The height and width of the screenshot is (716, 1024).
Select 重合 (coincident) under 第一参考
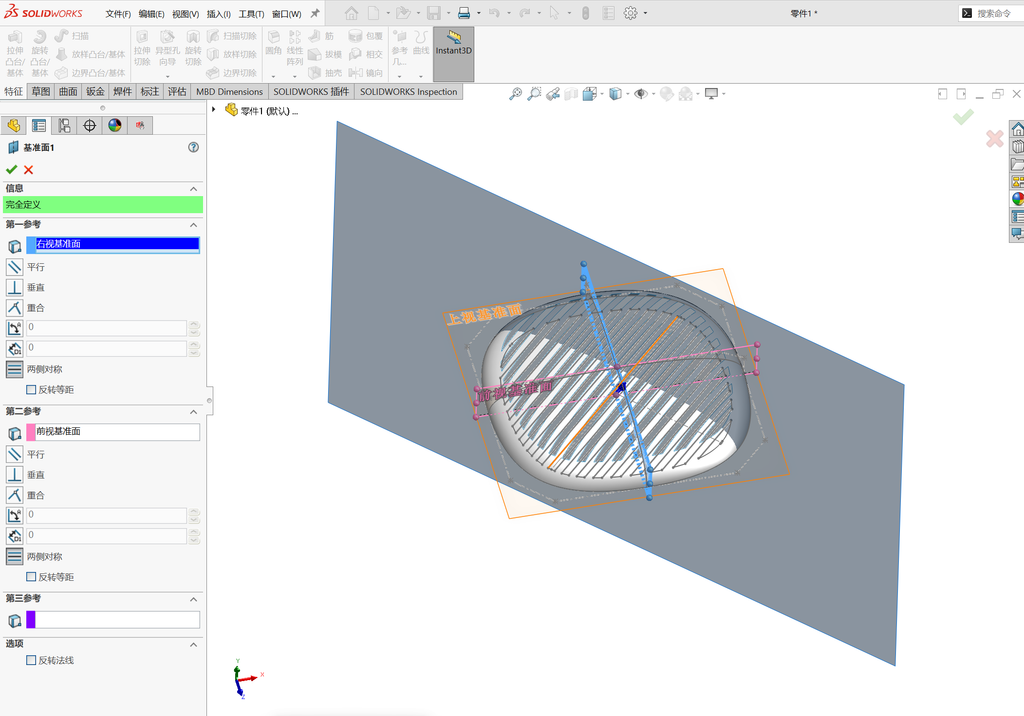point(14,307)
